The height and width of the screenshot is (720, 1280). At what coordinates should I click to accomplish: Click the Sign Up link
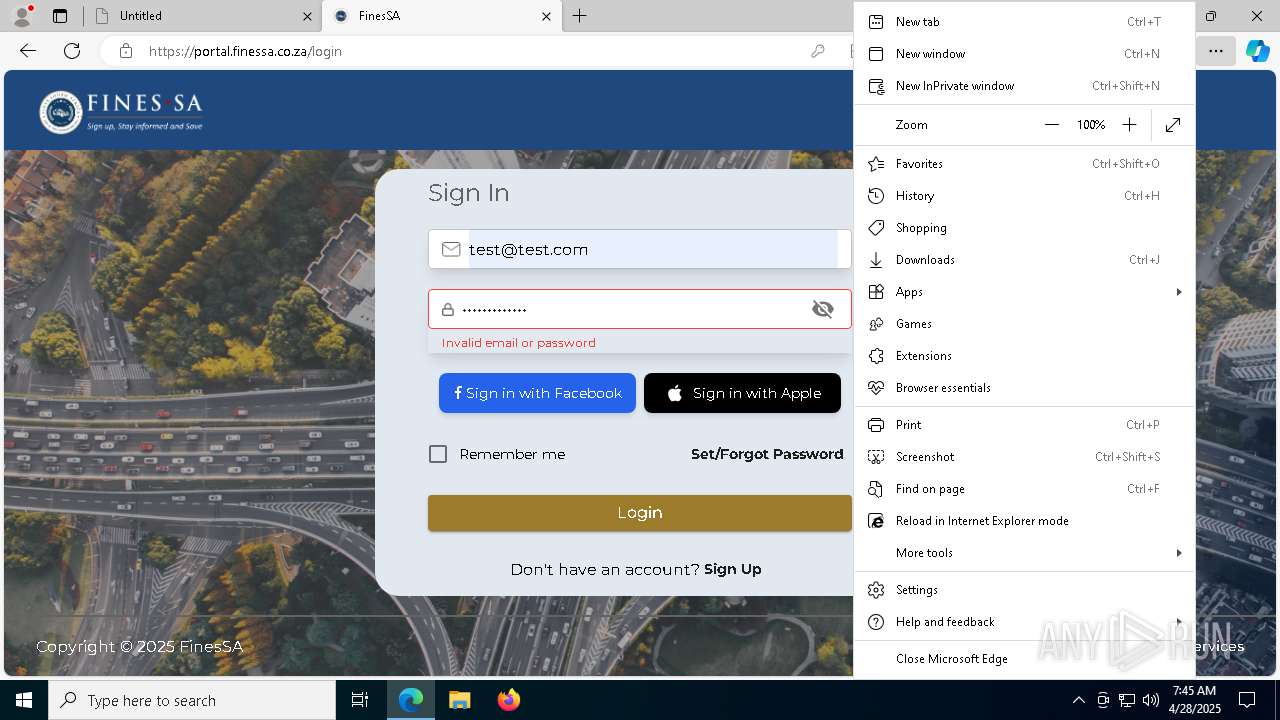tap(732, 569)
